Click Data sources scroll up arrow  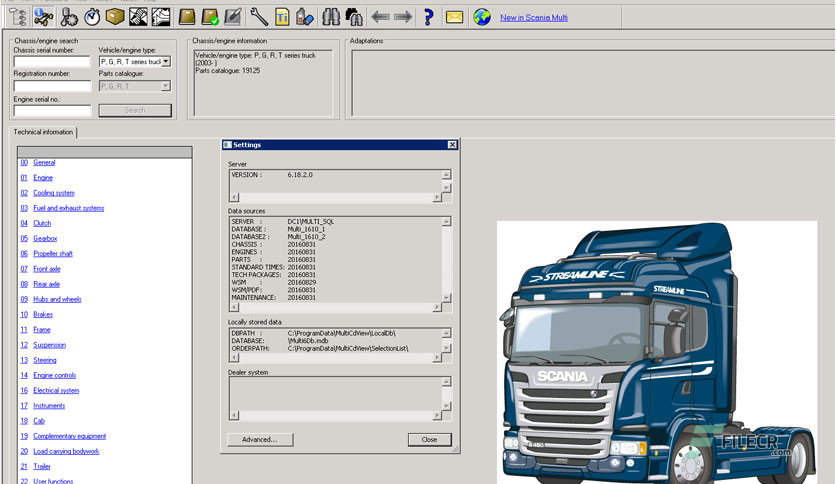pos(446,221)
